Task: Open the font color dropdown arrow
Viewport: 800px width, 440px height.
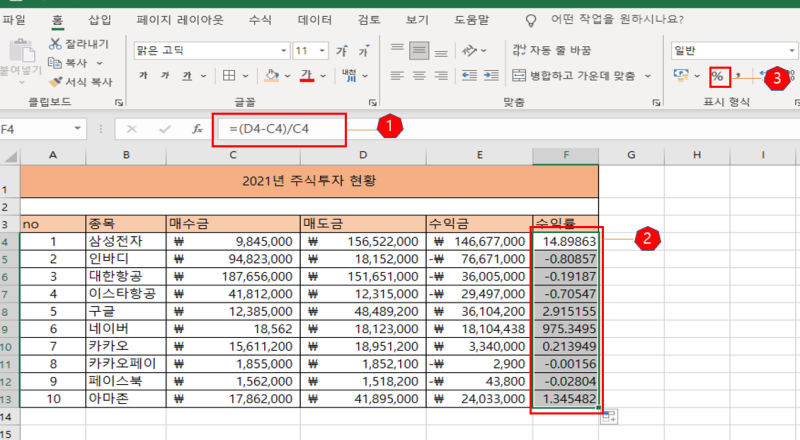Action: [323, 76]
